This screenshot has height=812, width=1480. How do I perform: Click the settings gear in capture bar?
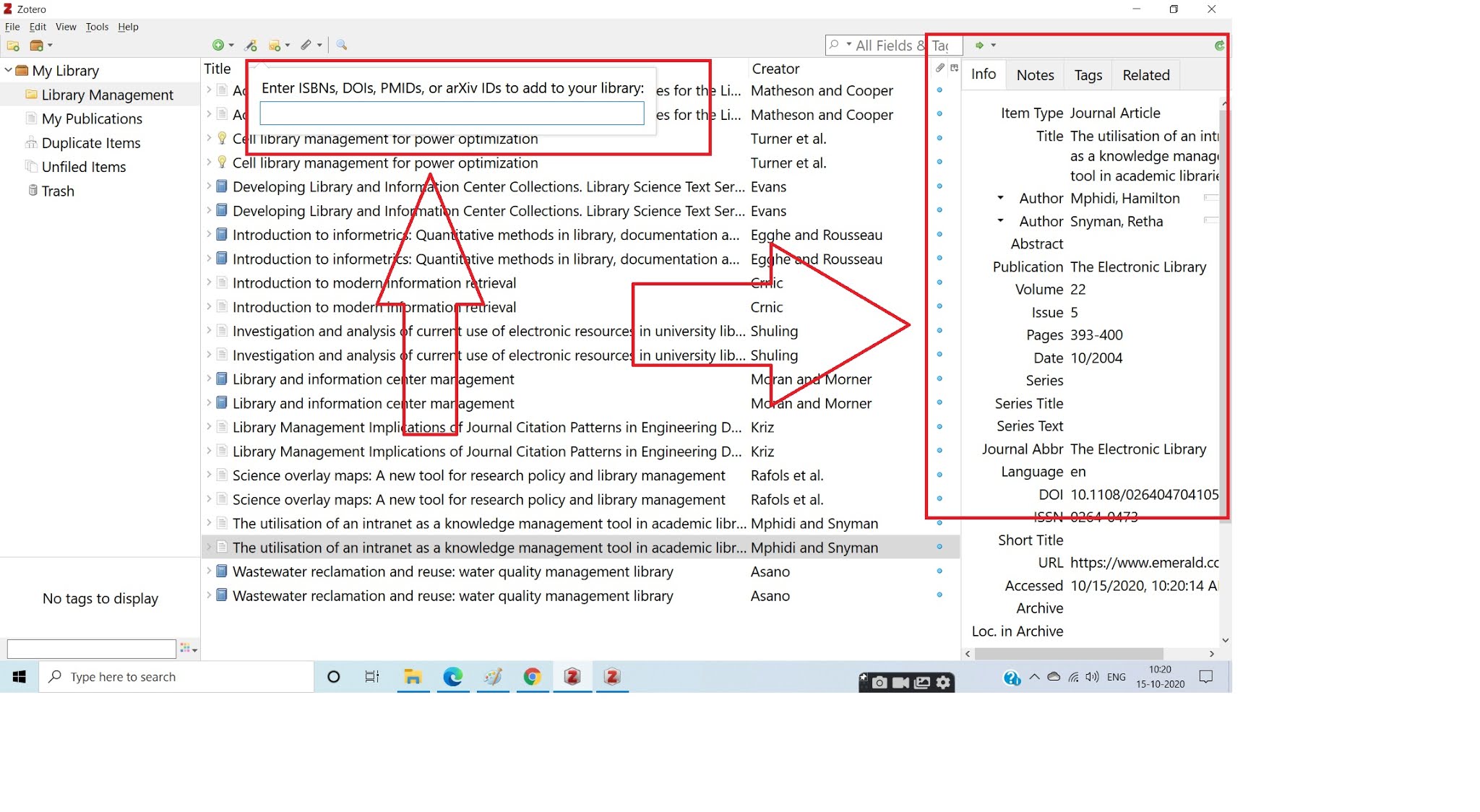coord(944,683)
